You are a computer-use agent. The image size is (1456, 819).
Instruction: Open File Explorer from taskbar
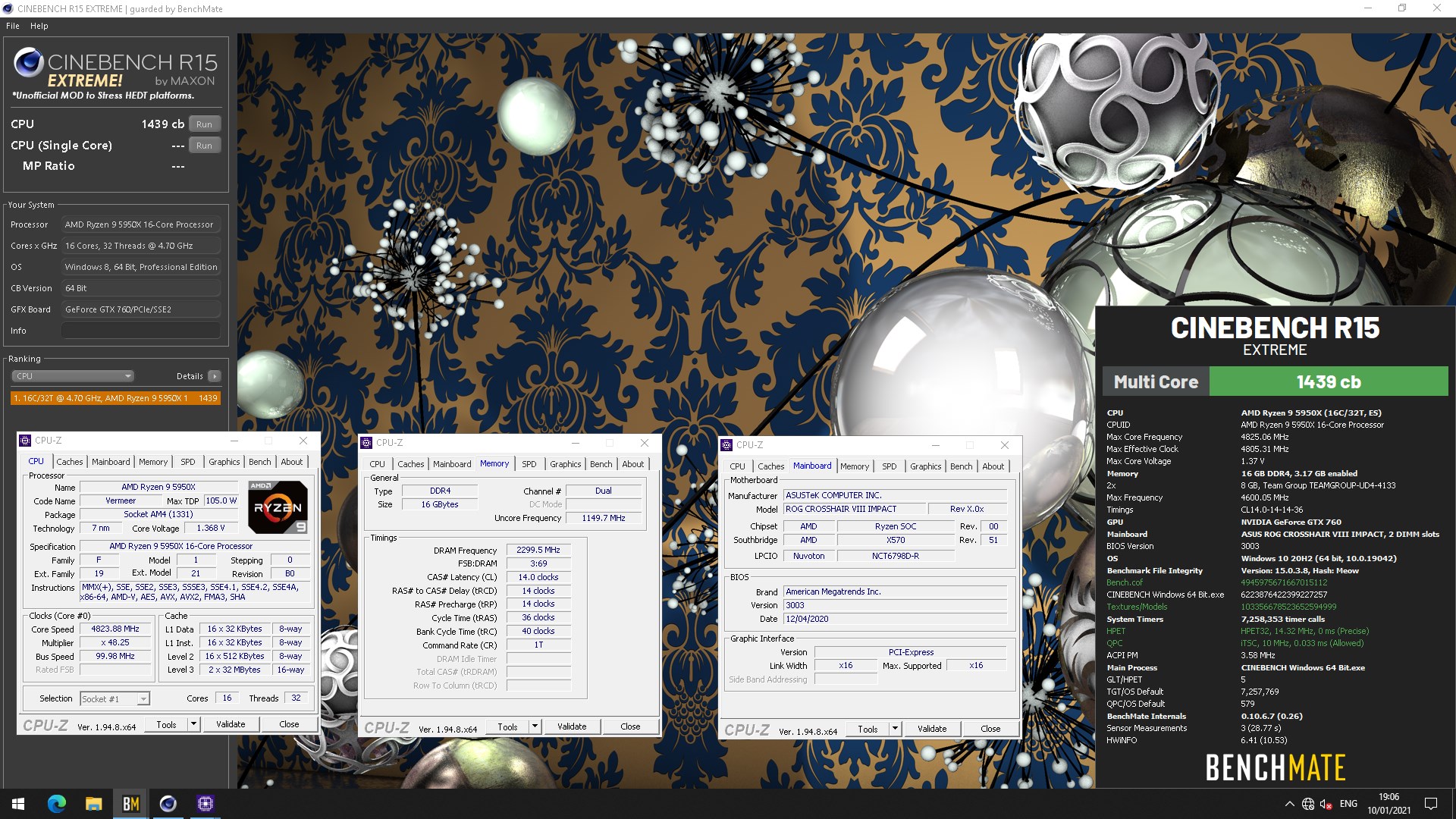[93, 804]
